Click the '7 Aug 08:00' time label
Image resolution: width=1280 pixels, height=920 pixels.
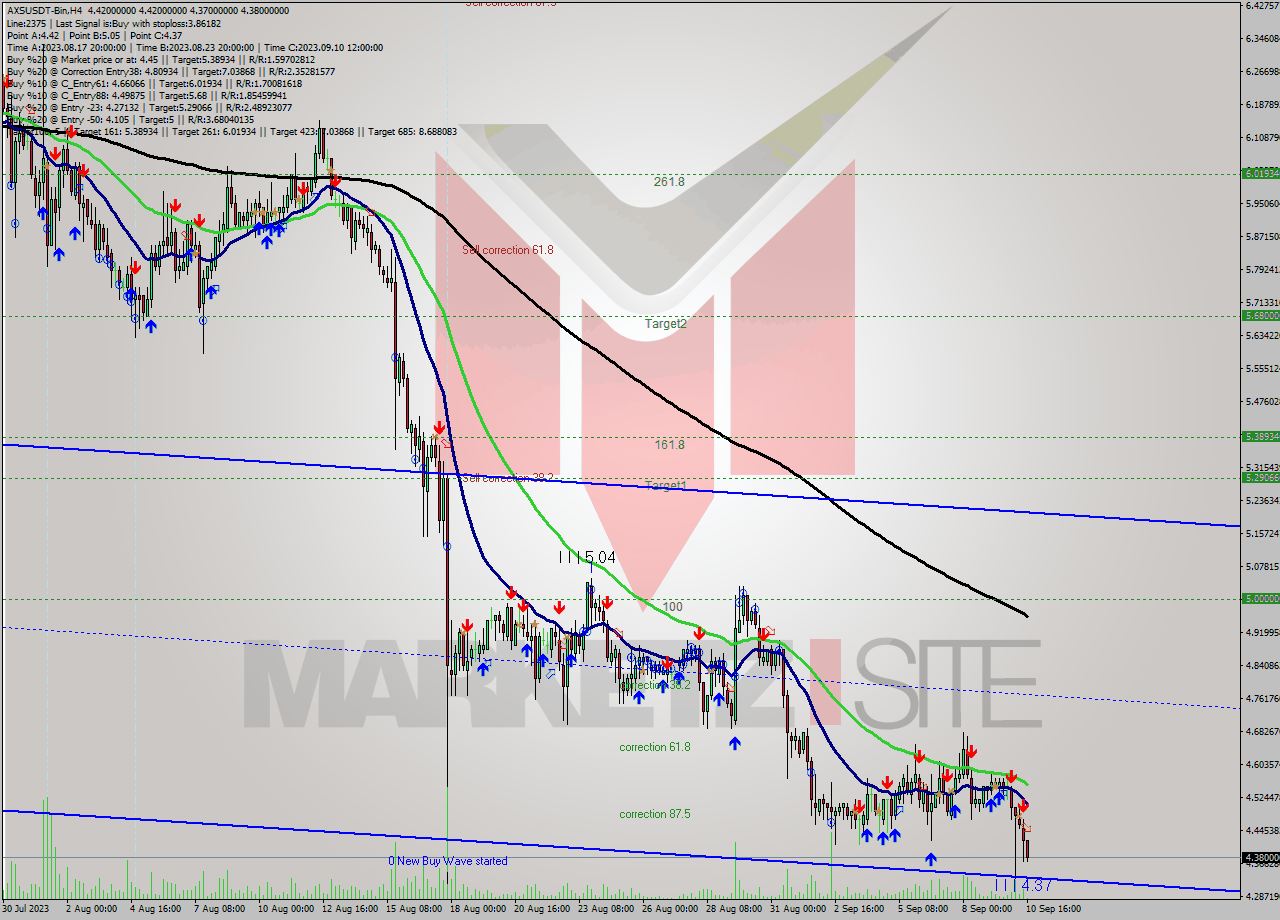click(x=219, y=909)
